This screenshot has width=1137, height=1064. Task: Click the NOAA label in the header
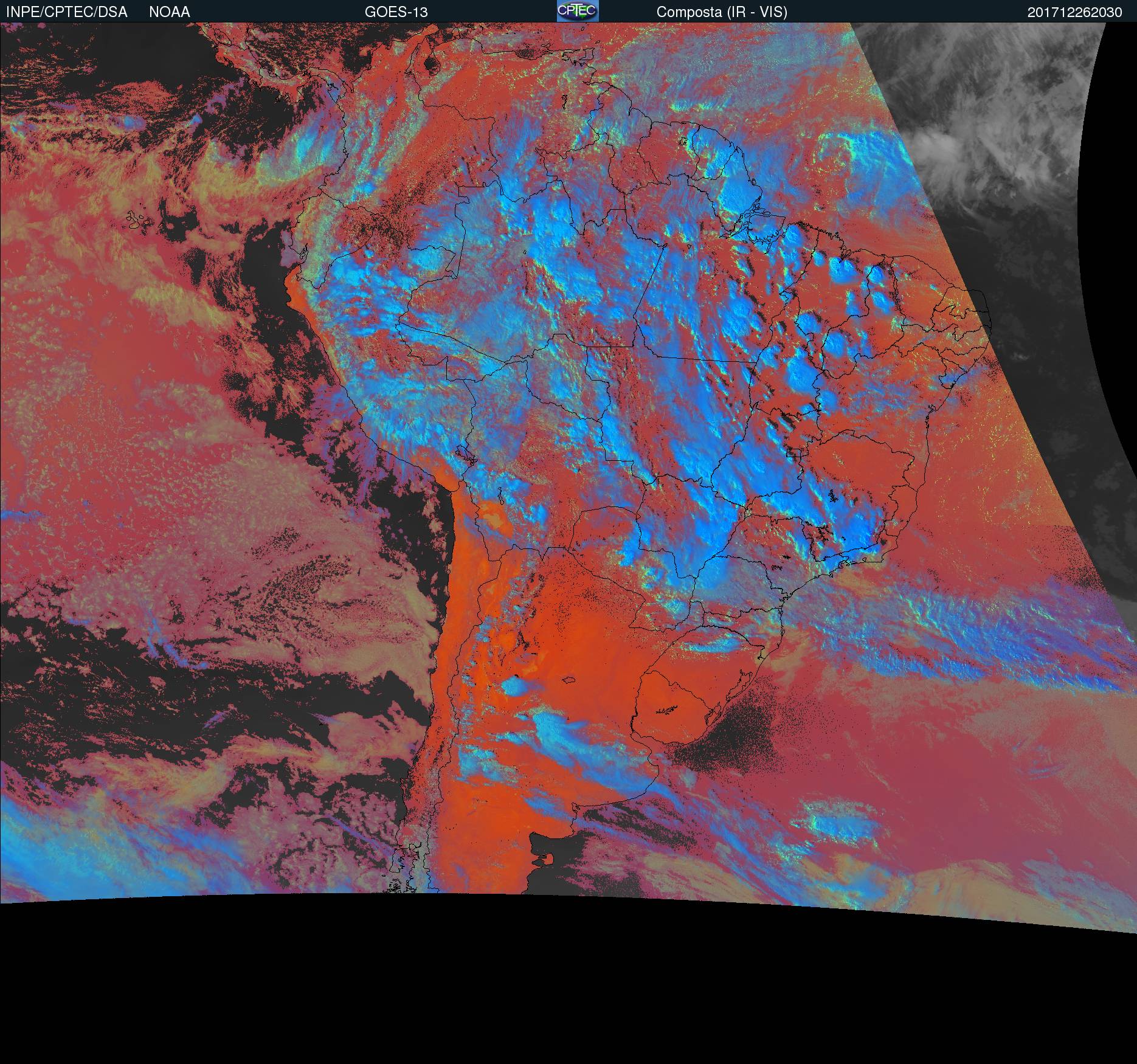(170, 12)
